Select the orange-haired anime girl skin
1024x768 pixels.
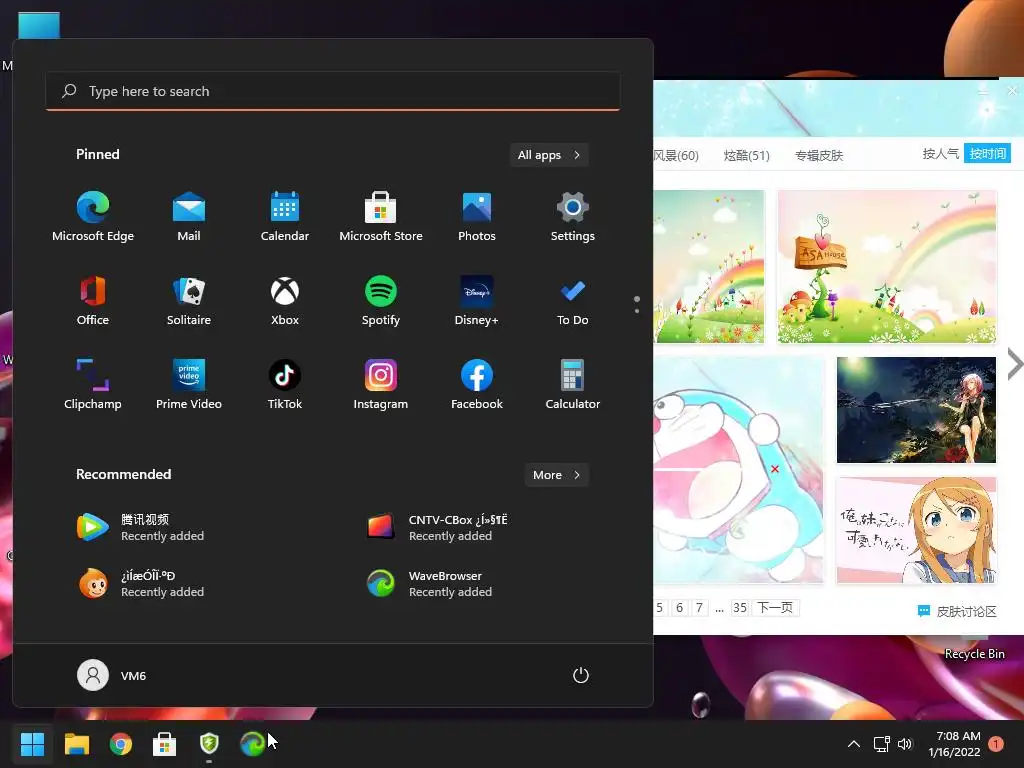916,530
